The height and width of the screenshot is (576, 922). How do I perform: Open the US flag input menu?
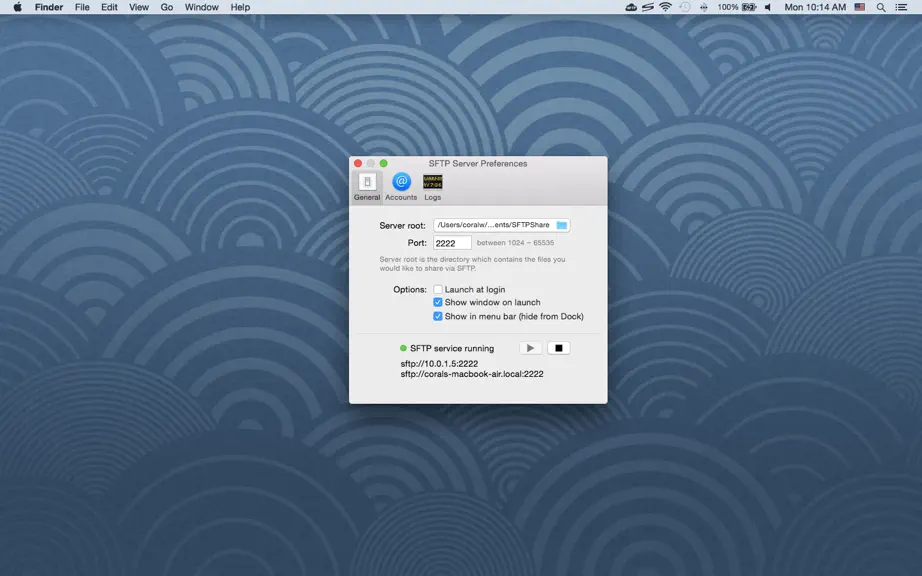pyautogui.click(x=860, y=7)
